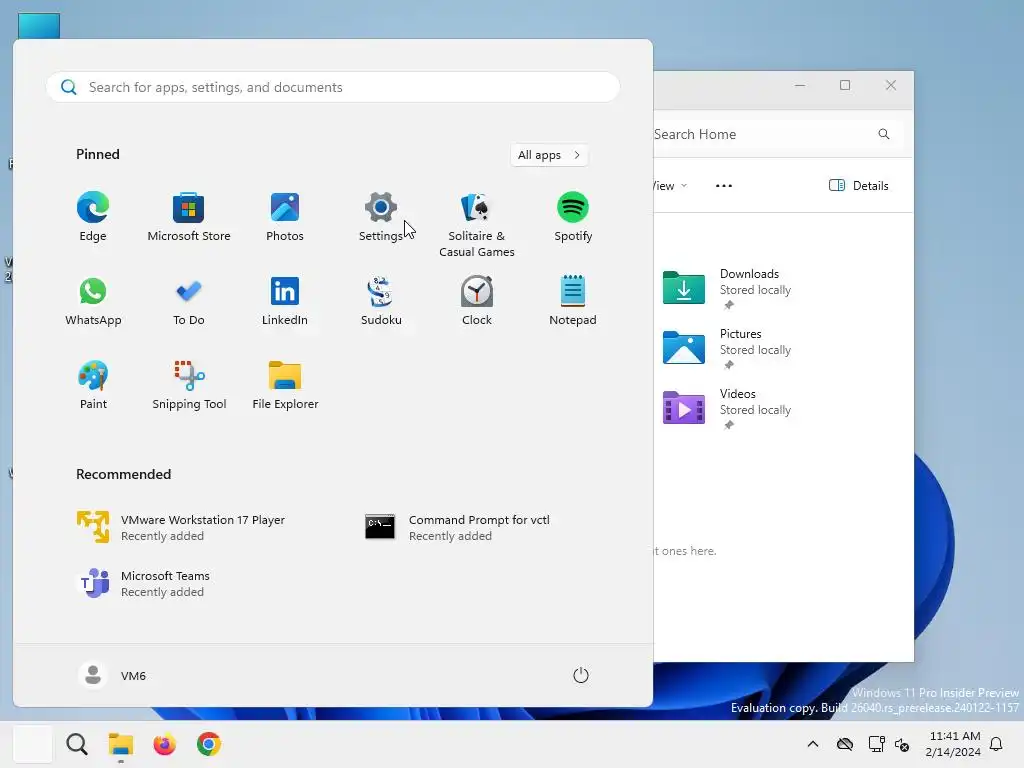This screenshot has height=768, width=1024.
Task: Expand the All apps list
Action: pos(549,155)
